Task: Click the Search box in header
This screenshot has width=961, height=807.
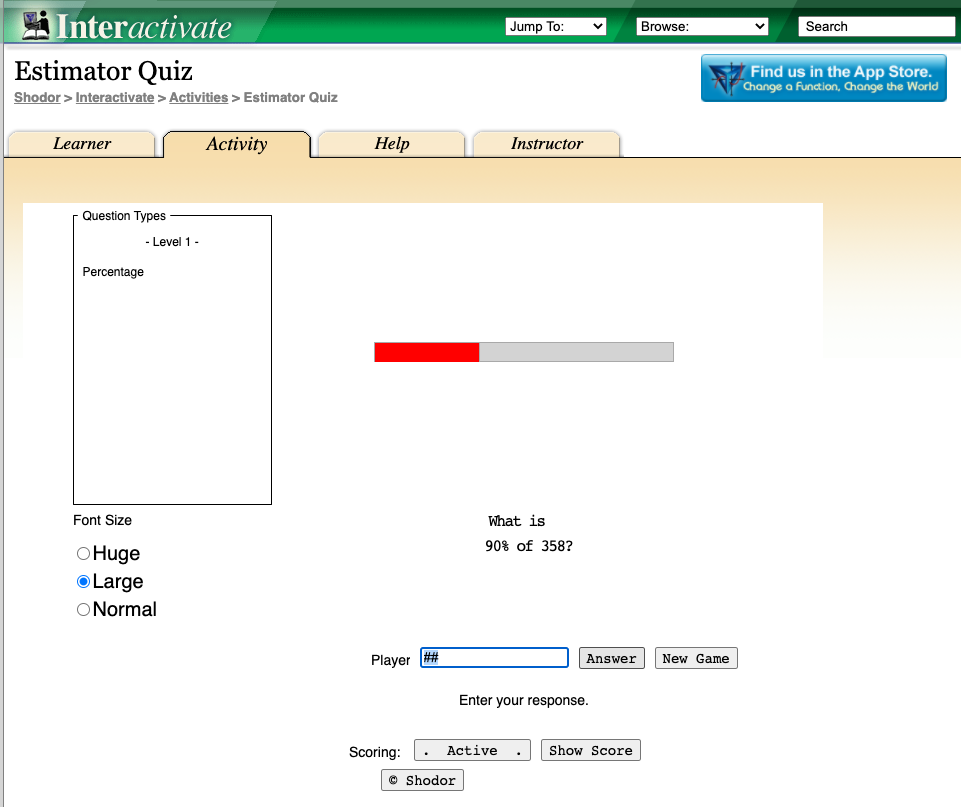Action: 870,27
